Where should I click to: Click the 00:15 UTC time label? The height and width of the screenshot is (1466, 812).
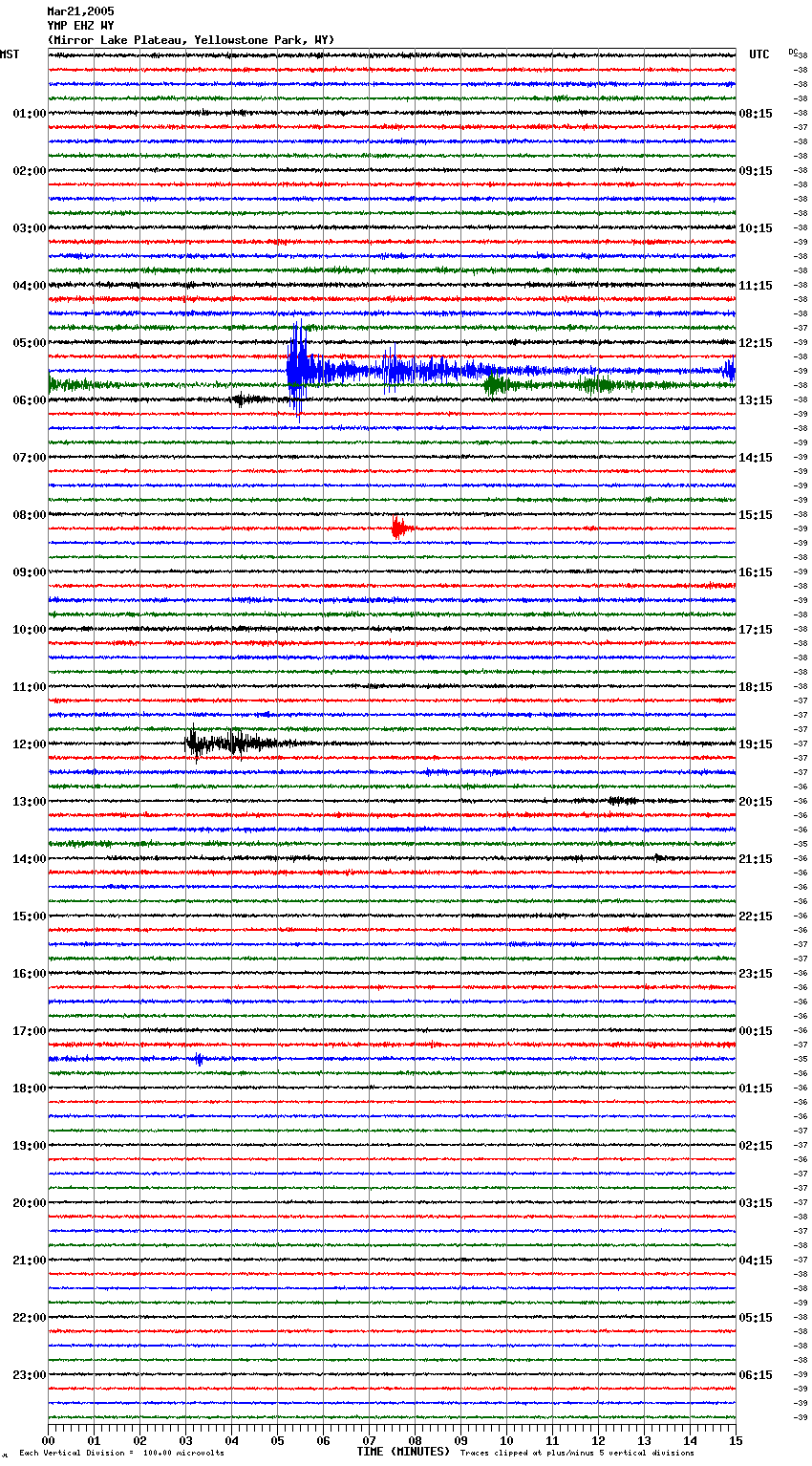756,1031
